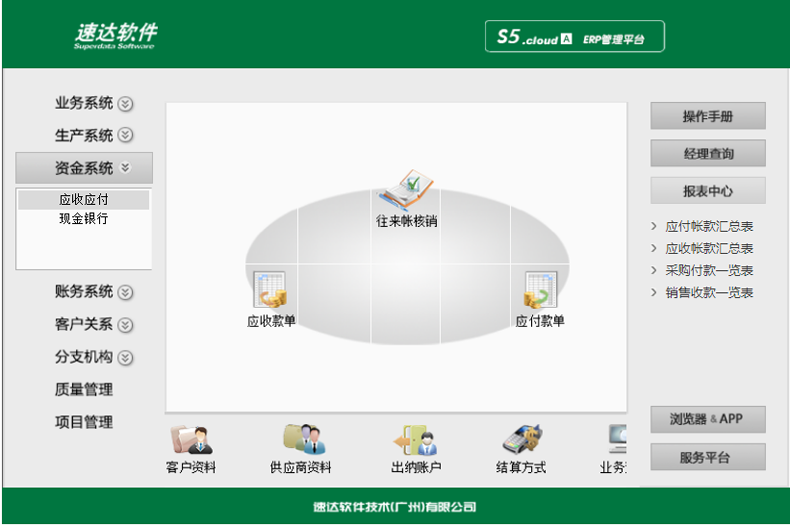
Task: Click the 操作手册 button
Action: [708, 116]
